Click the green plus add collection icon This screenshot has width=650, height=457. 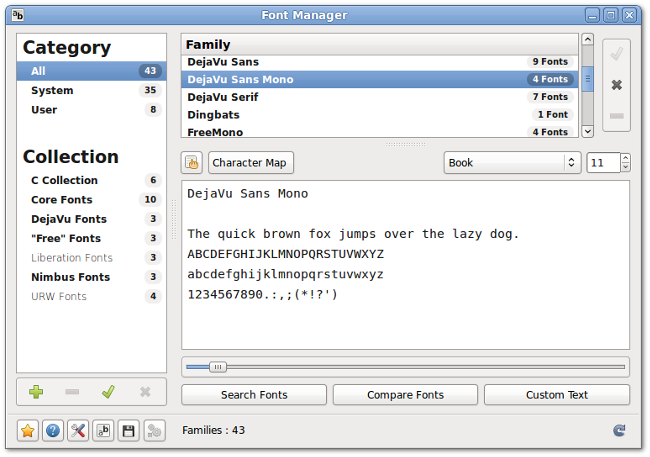(x=36, y=392)
